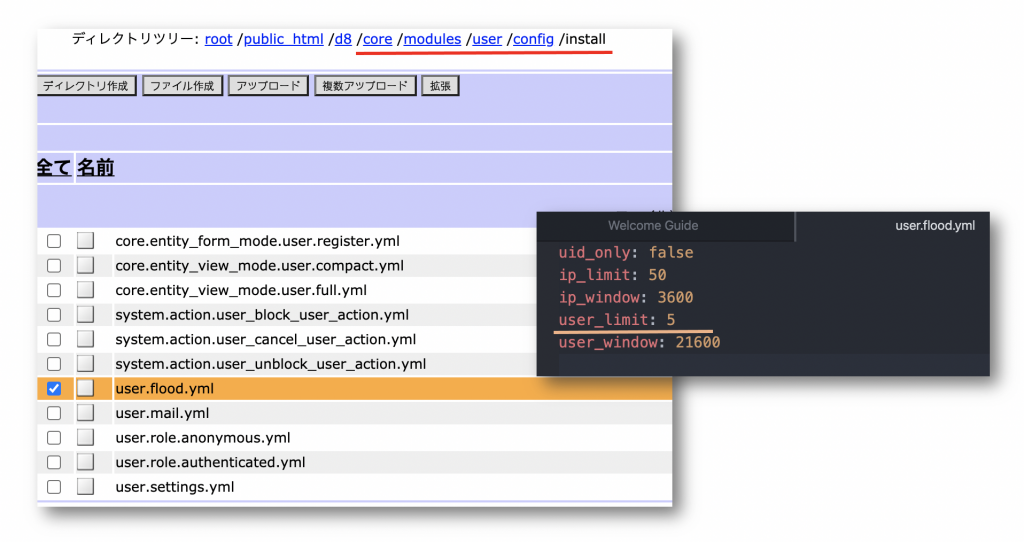
Task: Open file core.entity_view_mode.user.full.yml
Action: [241, 290]
